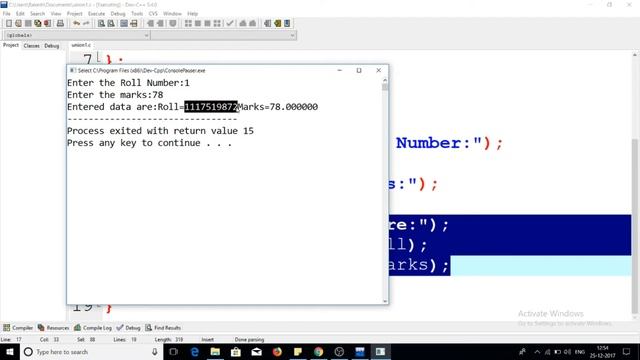
Task: Click the Windows Start button
Action: 10,352
